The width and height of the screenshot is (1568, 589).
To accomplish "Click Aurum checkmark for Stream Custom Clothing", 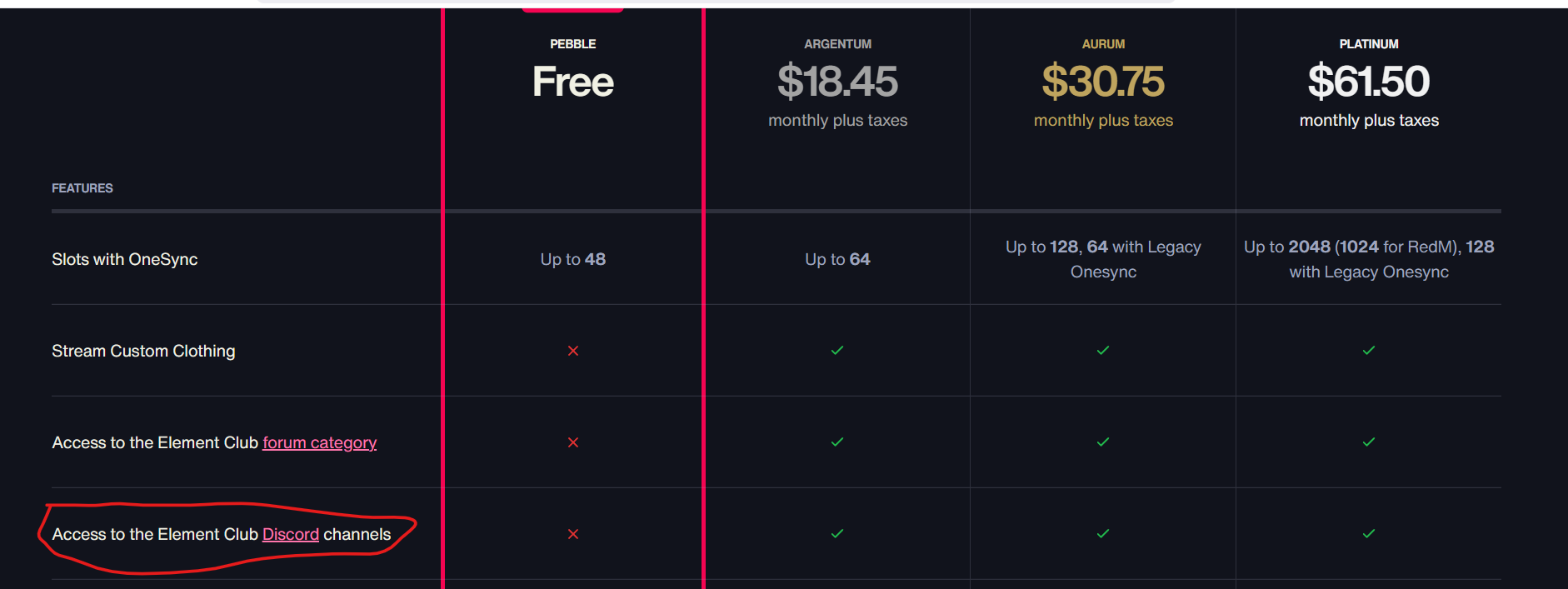I will pos(1103,351).
